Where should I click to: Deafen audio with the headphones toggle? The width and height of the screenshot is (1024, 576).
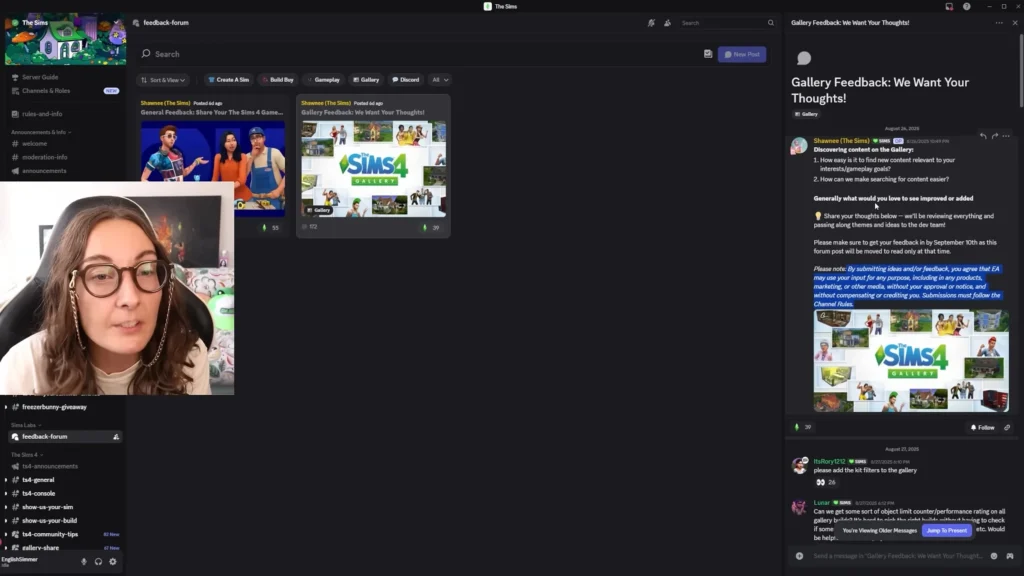click(98, 562)
